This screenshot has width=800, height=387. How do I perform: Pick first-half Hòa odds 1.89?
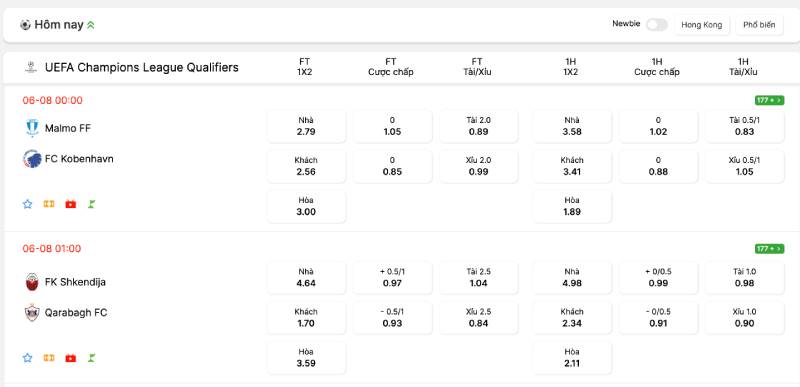(572, 206)
